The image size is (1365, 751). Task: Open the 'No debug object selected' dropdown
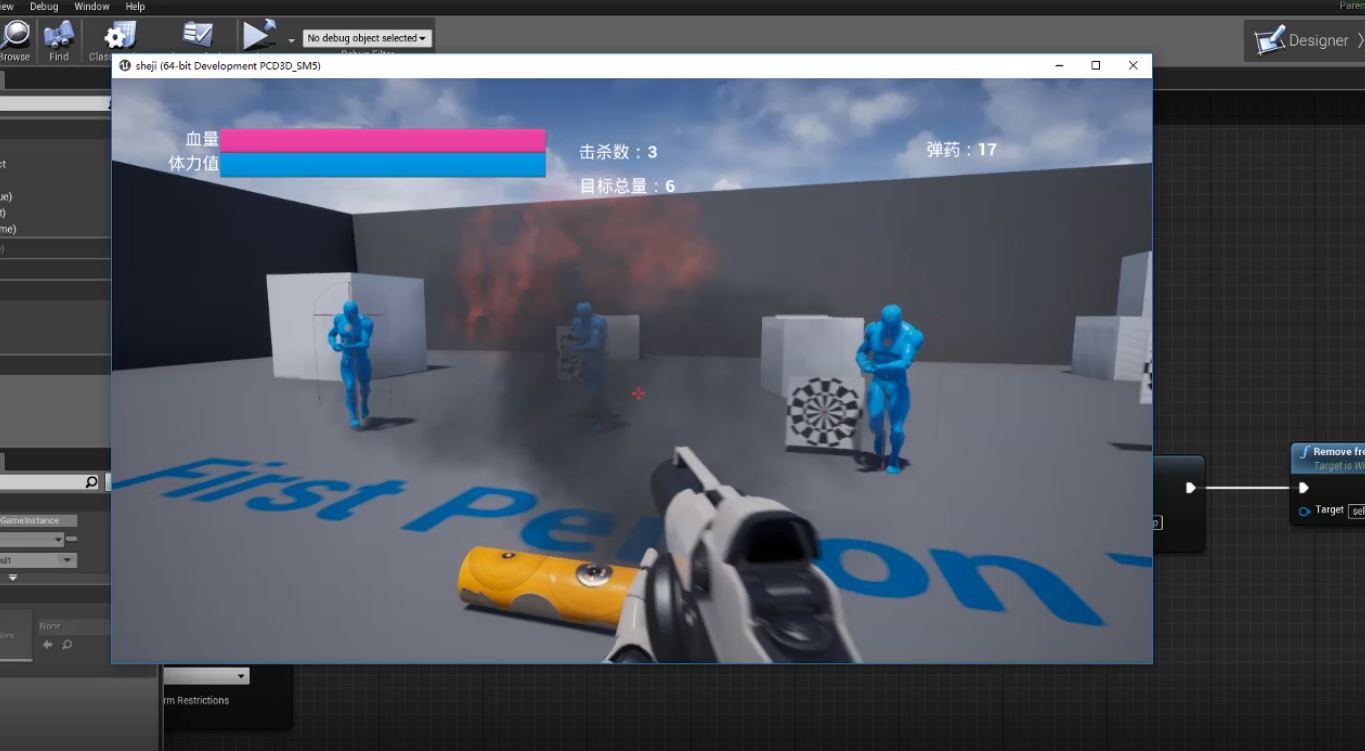click(x=367, y=38)
